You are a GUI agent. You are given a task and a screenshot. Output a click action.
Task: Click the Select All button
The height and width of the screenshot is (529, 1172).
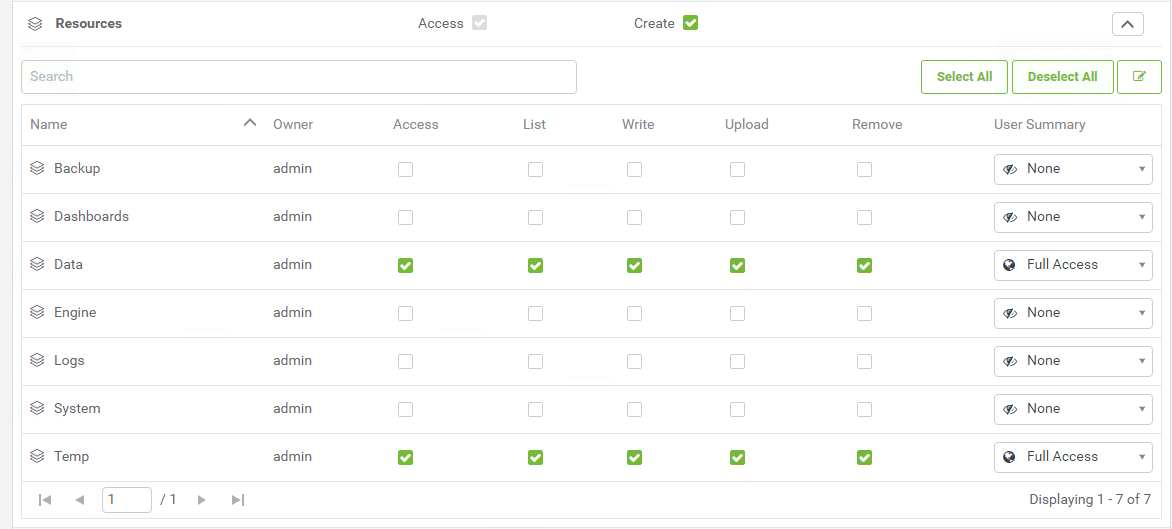tap(964, 77)
